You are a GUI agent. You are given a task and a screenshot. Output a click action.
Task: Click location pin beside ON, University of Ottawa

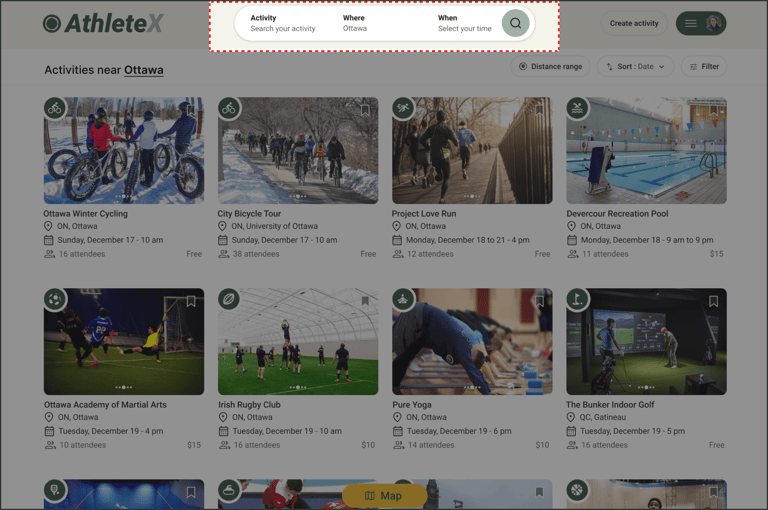222,226
